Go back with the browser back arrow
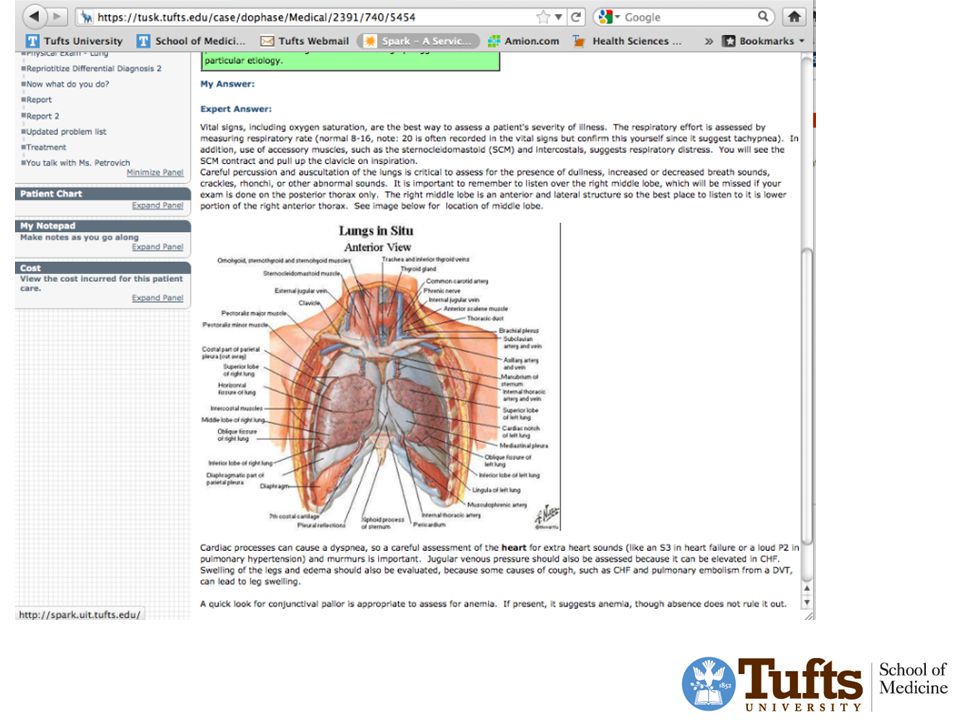The width and height of the screenshot is (960, 720). click(x=35, y=17)
